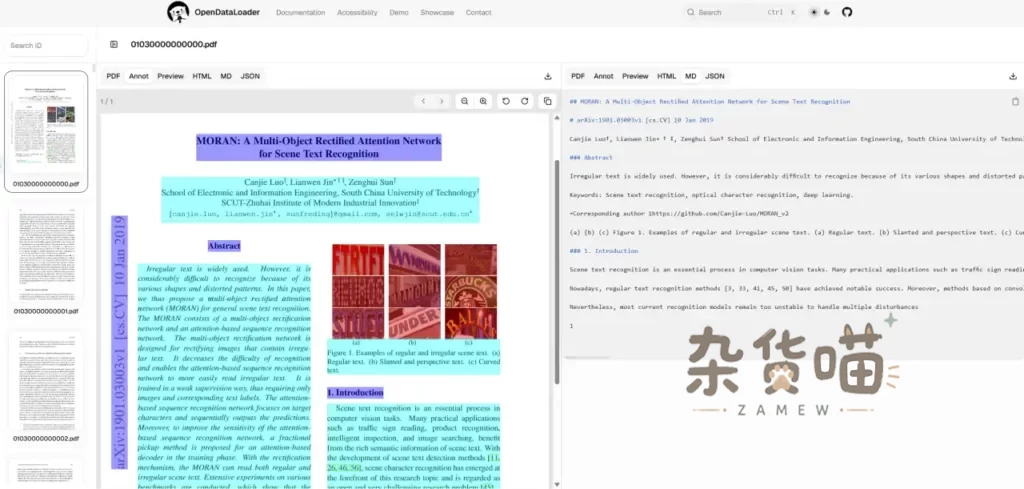1024x489 pixels.
Task: Click the '### 1. Introduction' markdown line
Action: (x=603, y=251)
